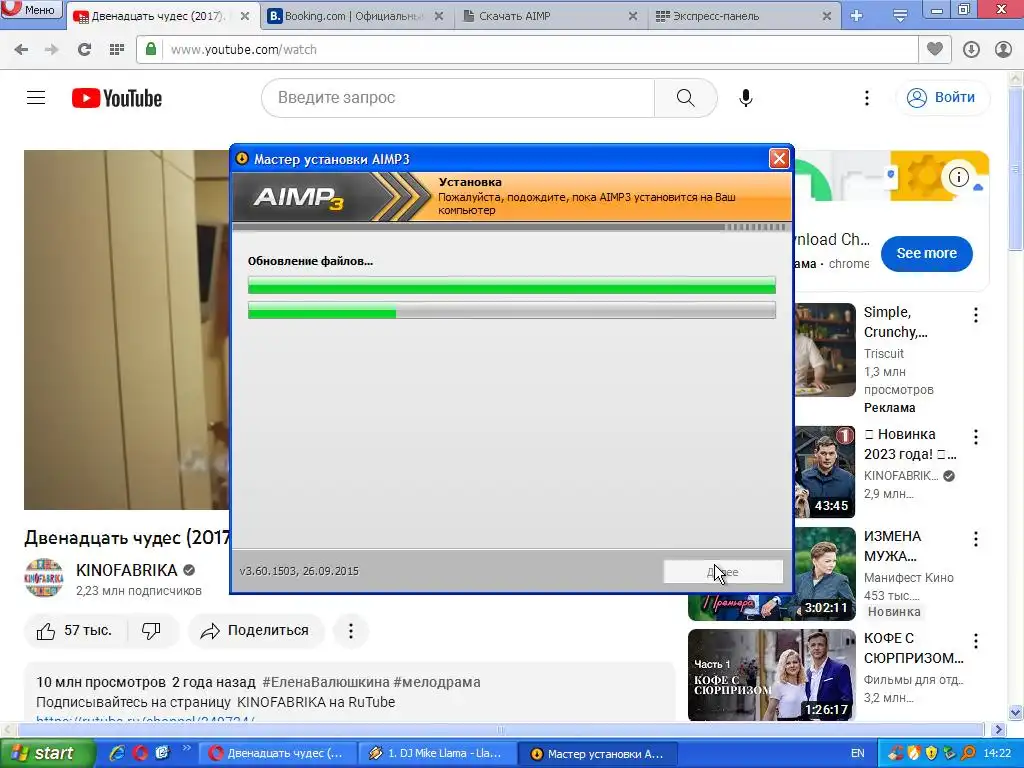Open the ИЗМЕНА МУЖА video title
This screenshot has height=768, width=1024.
click(x=892, y=546)
